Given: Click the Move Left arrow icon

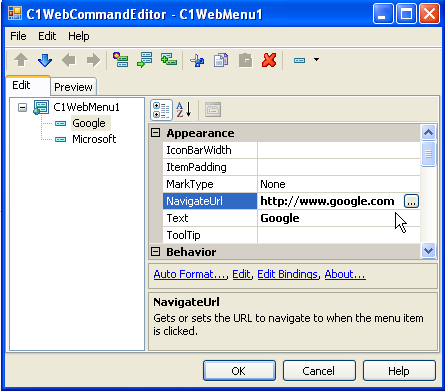Looking at the screenshot, I should pyautogui.click(x=69, y=60).
